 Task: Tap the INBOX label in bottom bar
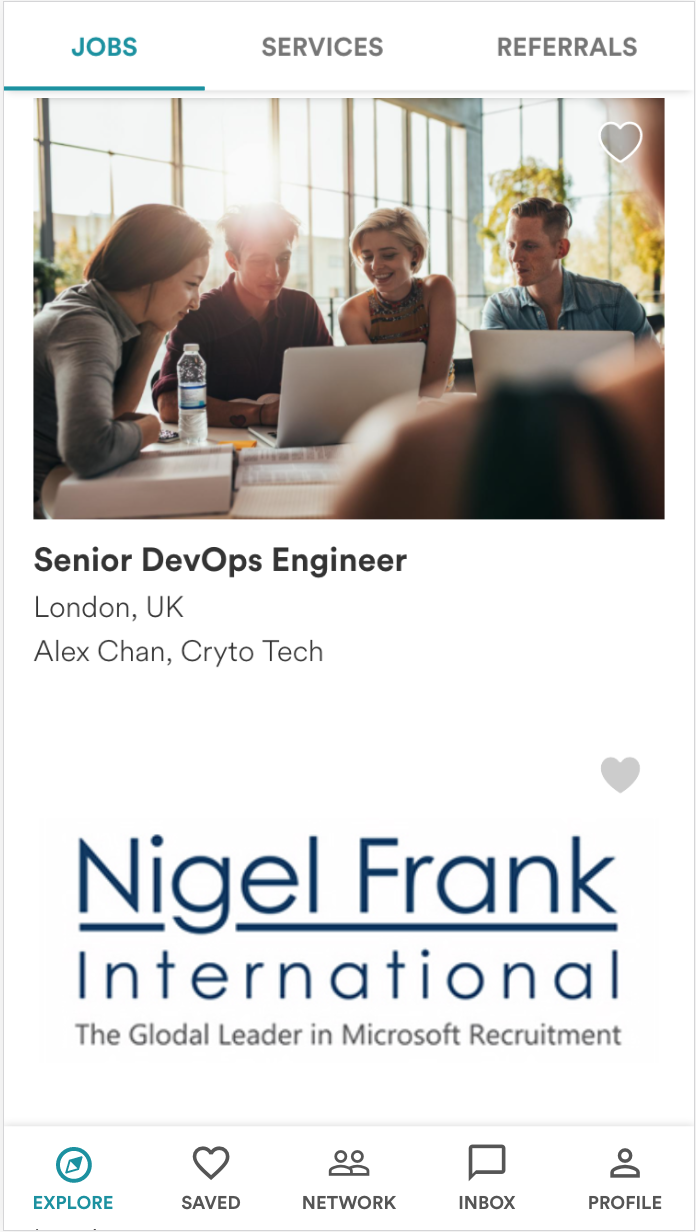(487, 1203)
